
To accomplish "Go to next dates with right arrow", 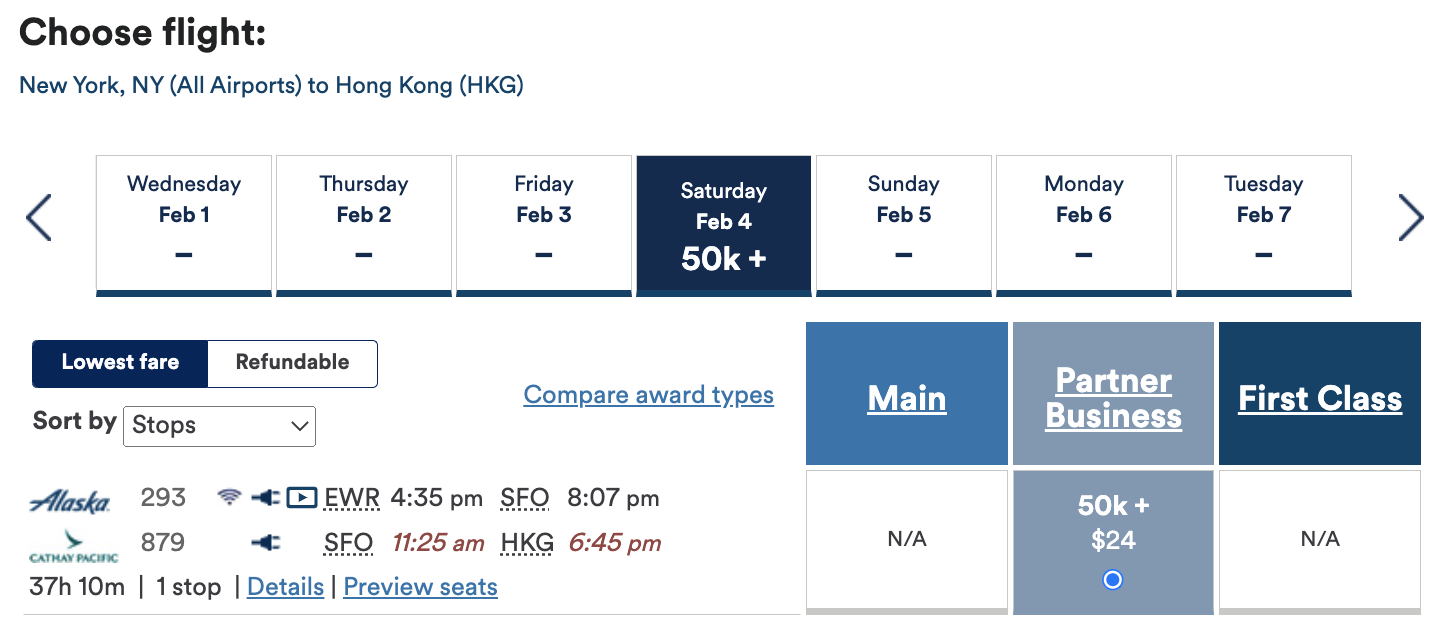I will (1411, 218).
